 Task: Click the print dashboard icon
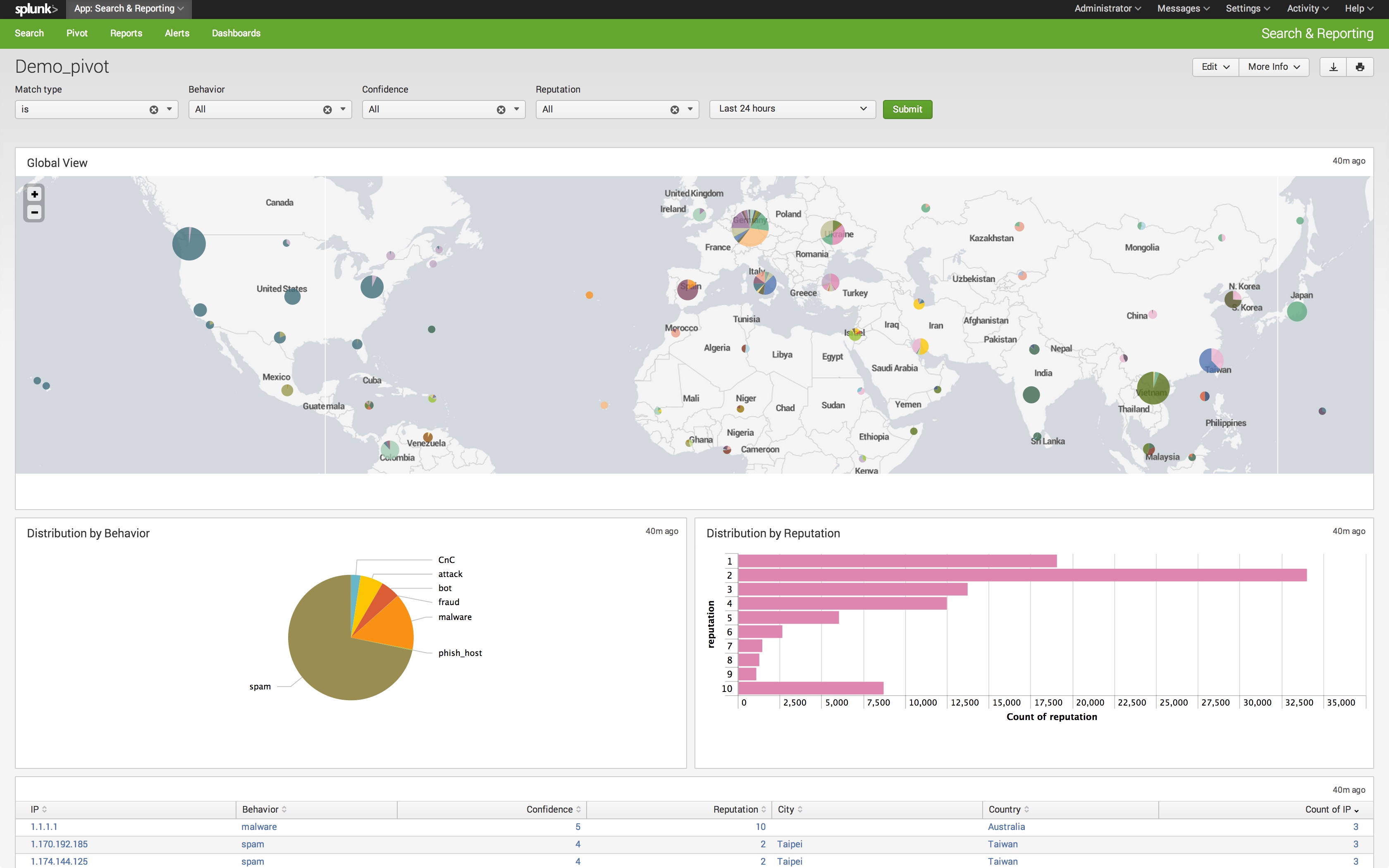[1360, 67]
